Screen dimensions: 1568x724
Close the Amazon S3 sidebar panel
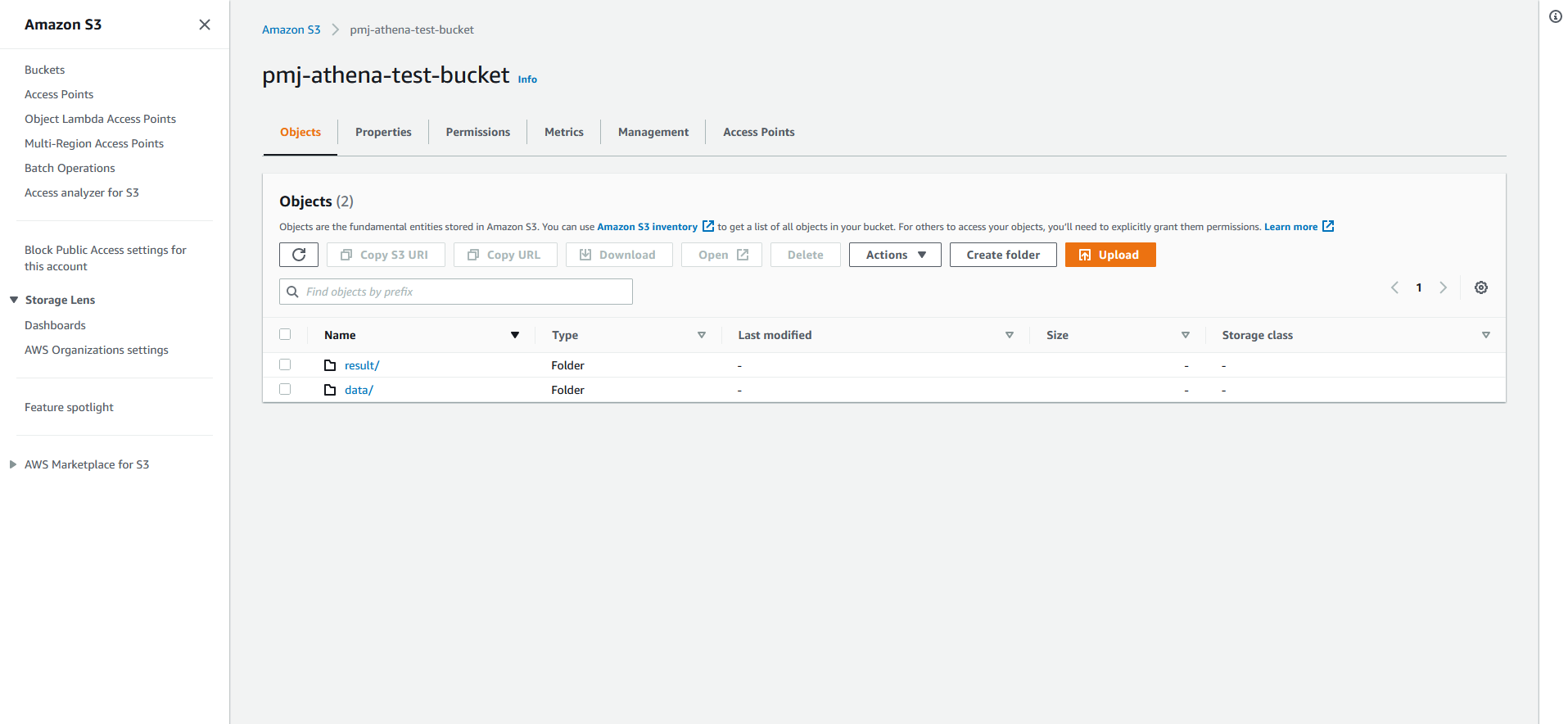205,25
